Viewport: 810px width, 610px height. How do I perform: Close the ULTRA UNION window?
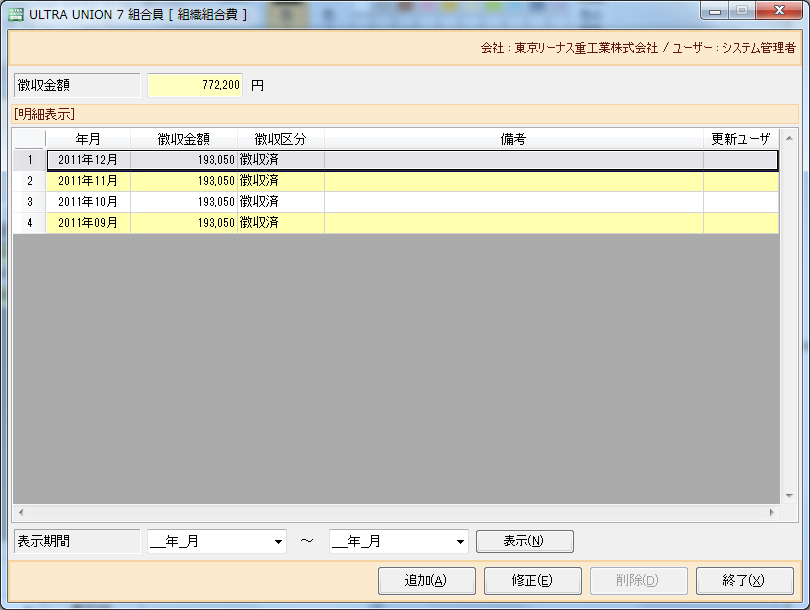point(780,10)
